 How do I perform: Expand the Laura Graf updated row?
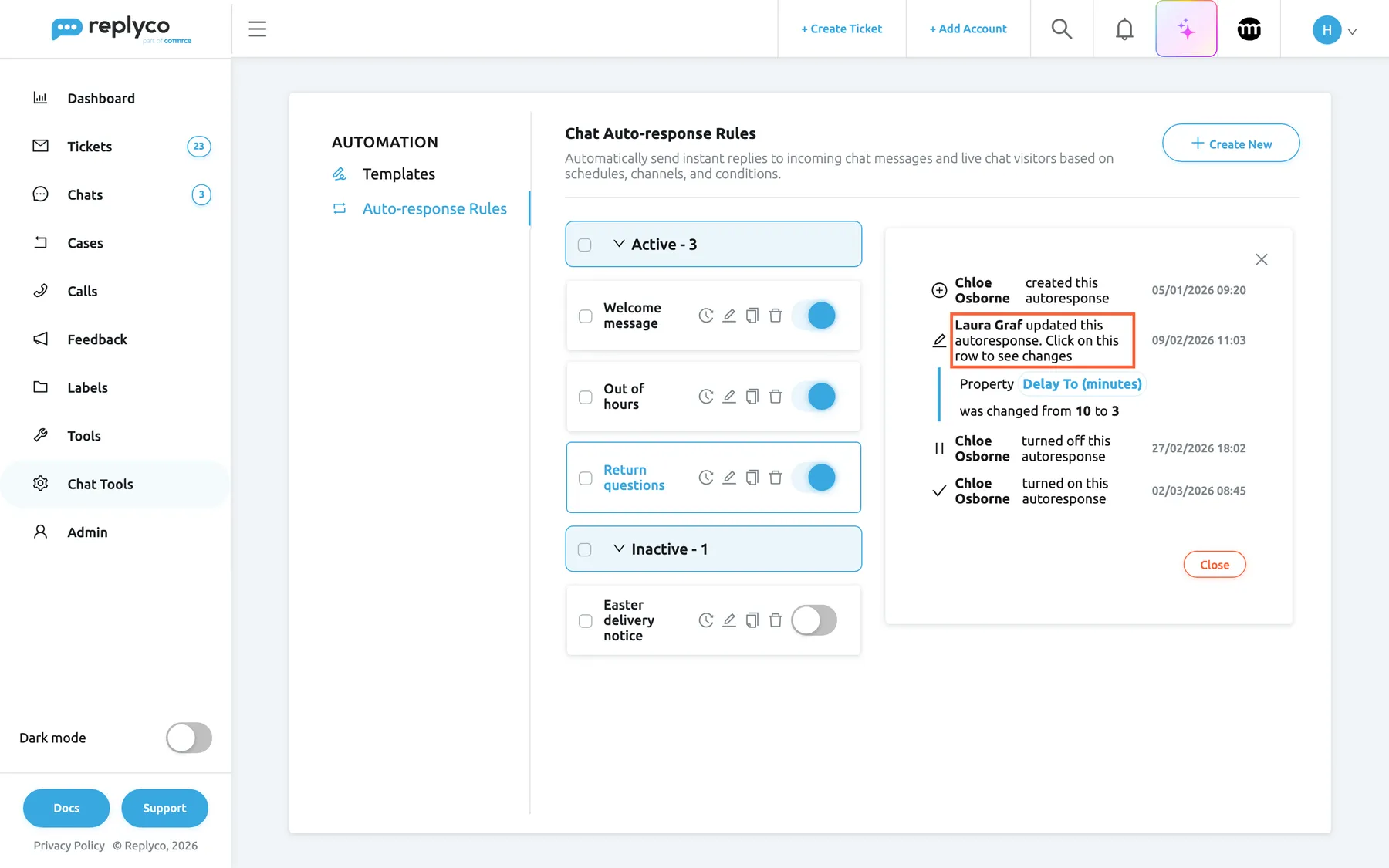pyautogui.click(x=1043, y=340)
